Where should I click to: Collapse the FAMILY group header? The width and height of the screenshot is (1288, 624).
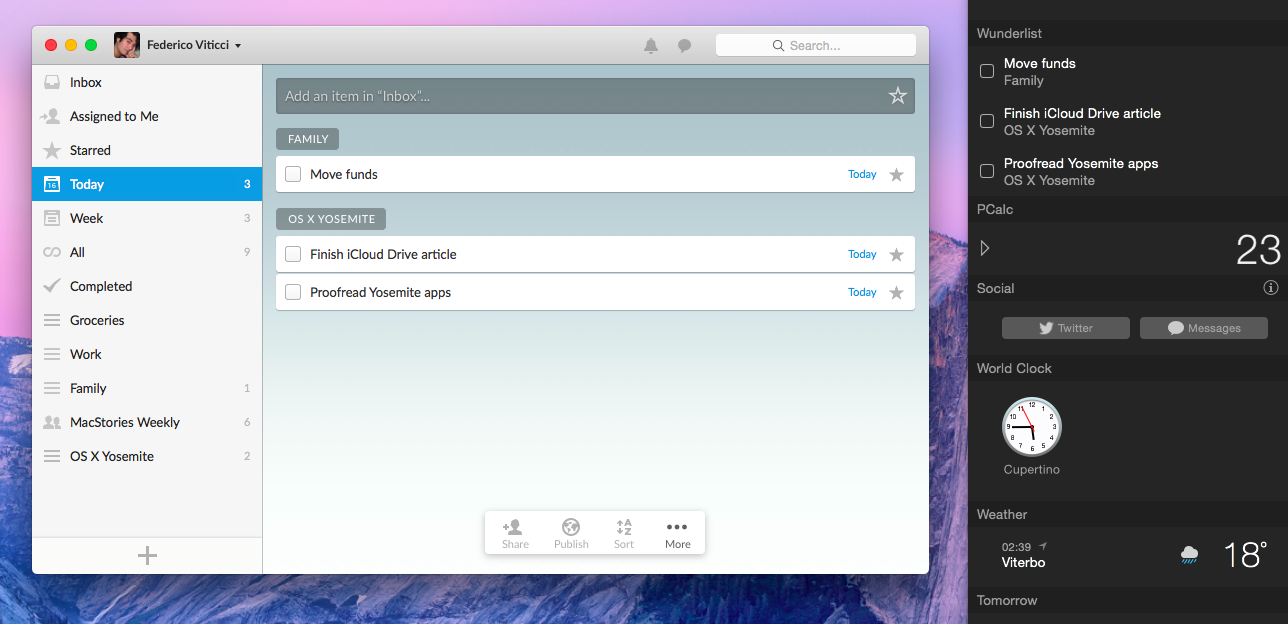point(308,139)
